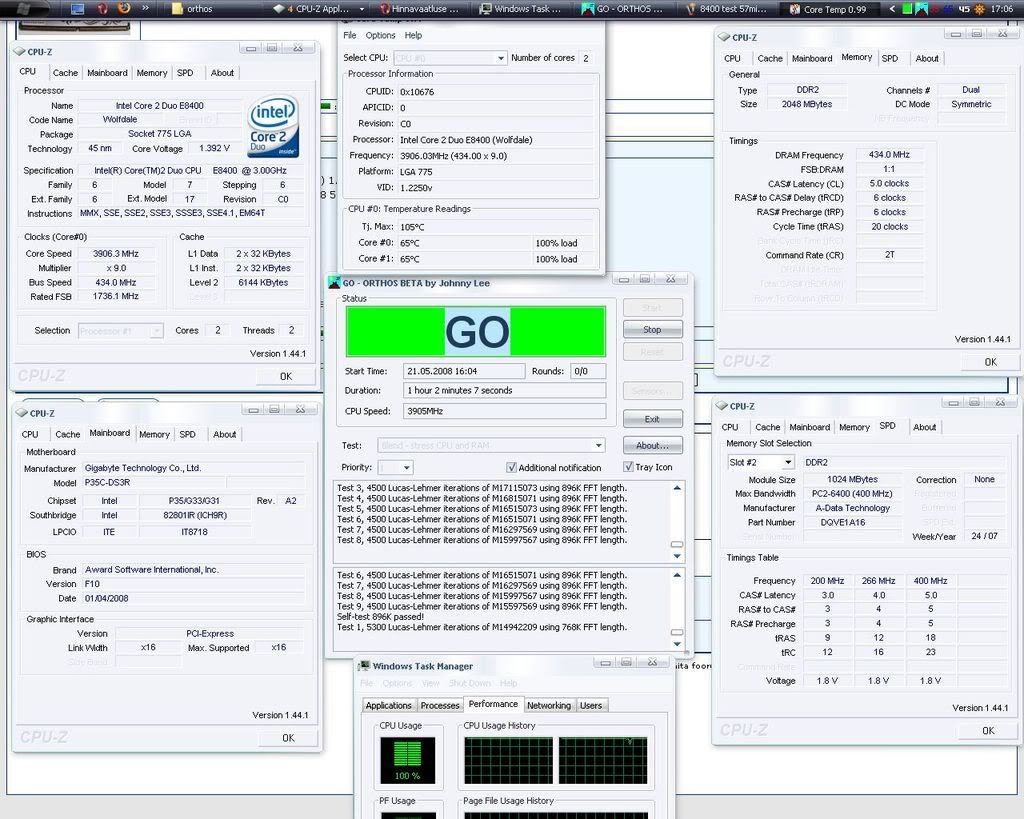
Task: Launch Opera from the quick launch bar
Action: (102, 8)
